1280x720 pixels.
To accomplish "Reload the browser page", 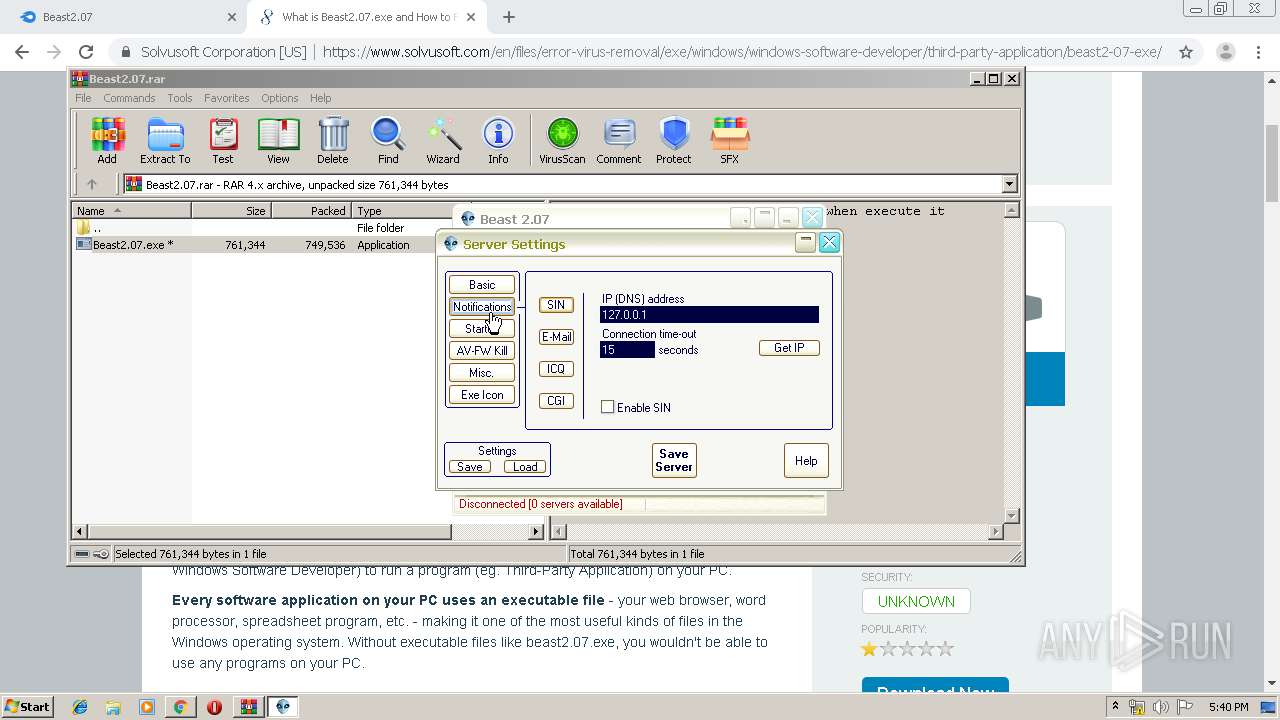I will pos(86,52).
